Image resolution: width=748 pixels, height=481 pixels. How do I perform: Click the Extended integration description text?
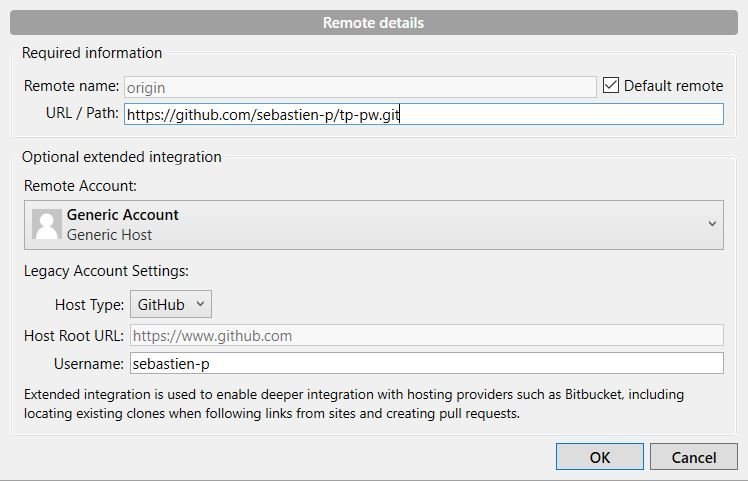coord(354,404)
